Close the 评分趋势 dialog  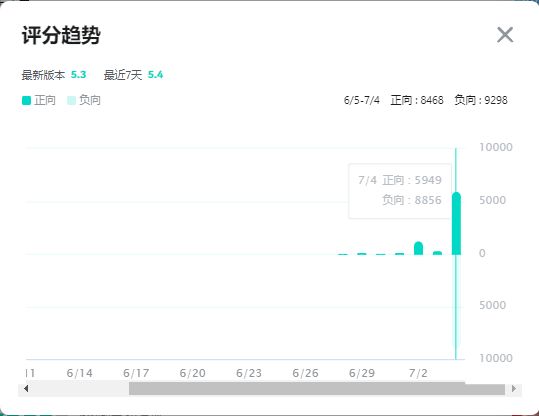(x=505, y=35)
